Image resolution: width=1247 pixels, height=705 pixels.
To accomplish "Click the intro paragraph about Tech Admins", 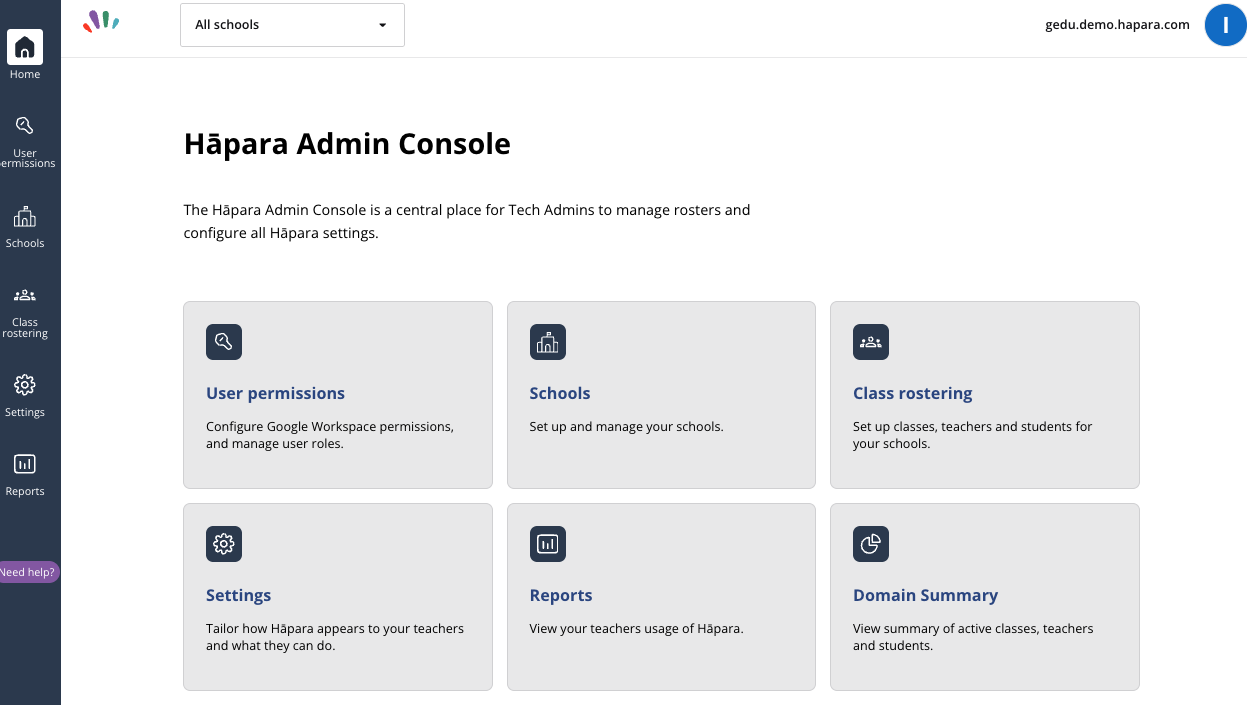I will coord(467,222).
